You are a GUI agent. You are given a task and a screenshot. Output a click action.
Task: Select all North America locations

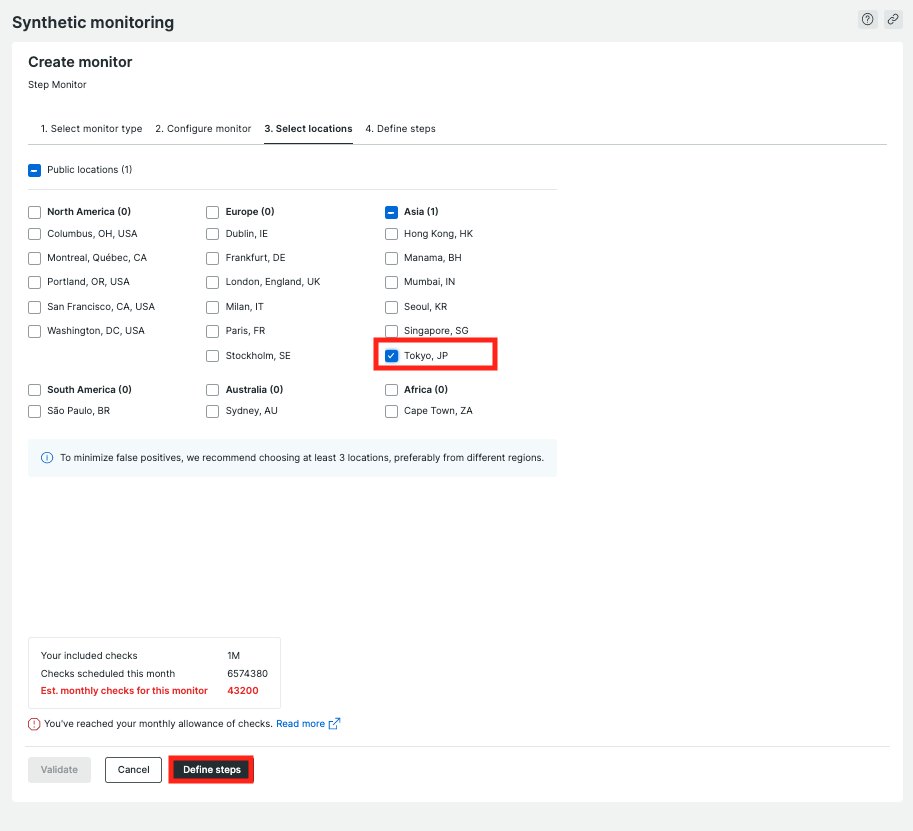click(x=34, y=212)
